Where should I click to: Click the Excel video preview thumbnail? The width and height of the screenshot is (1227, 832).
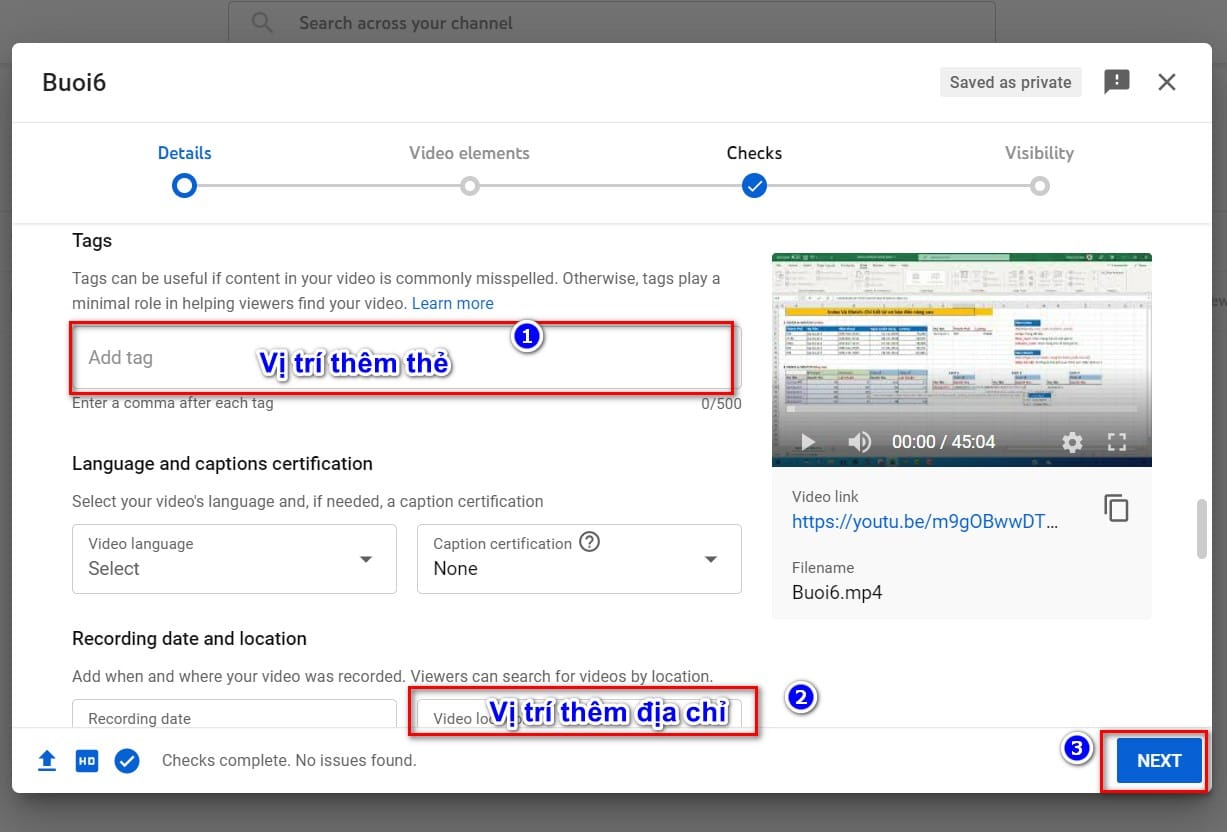(x=962, y=359)
